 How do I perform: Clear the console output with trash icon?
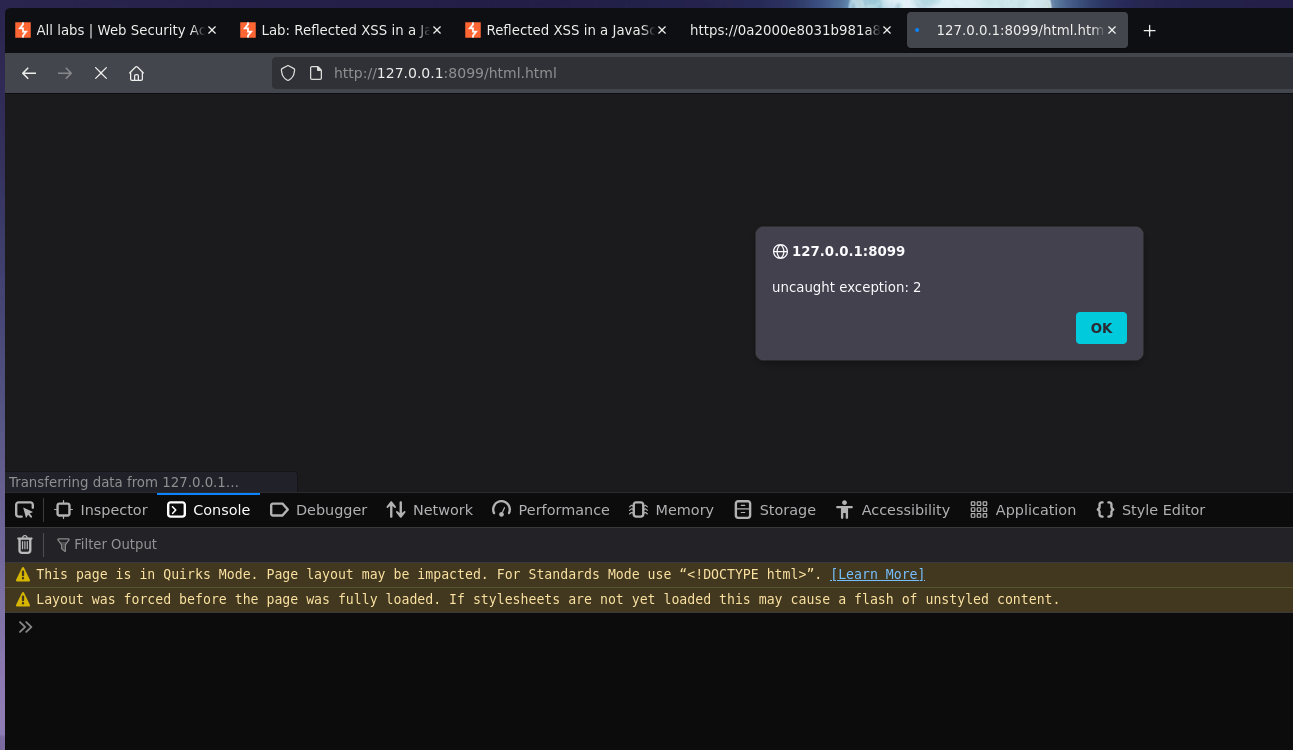click(x=25, y=544)
